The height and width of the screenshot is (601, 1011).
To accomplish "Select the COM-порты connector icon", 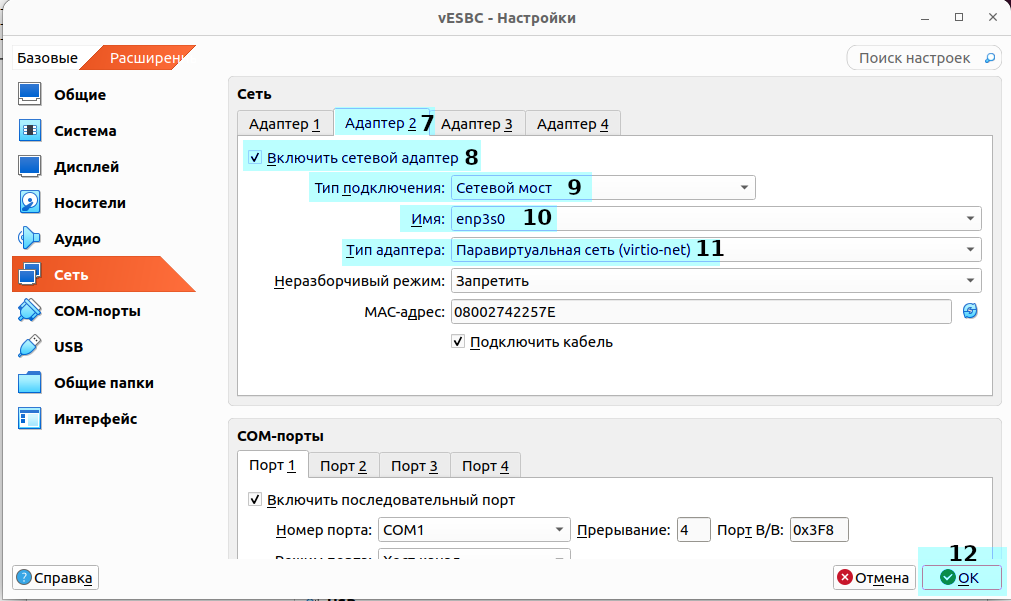I will [30, 311].
